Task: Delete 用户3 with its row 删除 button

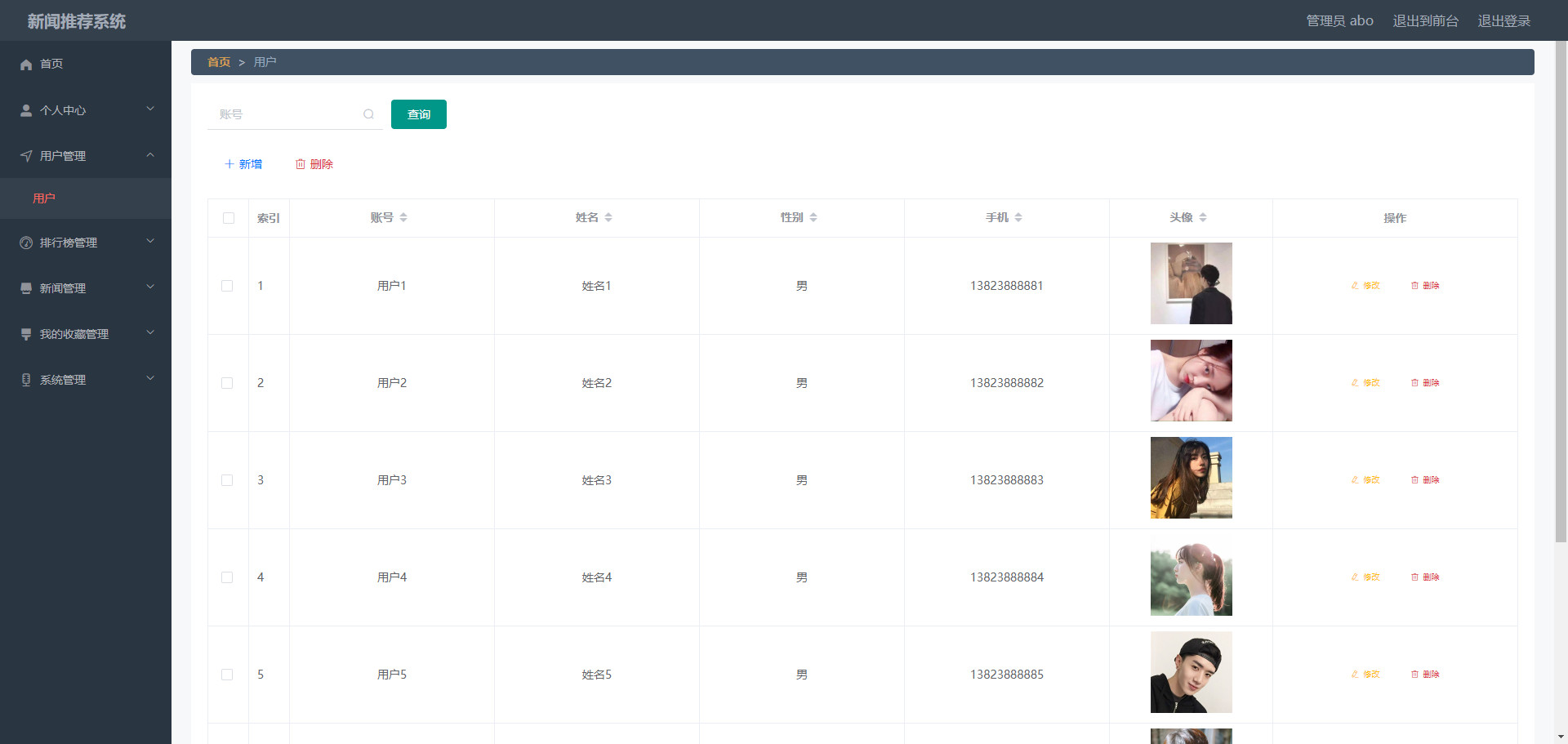Action: pos(1425,480)
